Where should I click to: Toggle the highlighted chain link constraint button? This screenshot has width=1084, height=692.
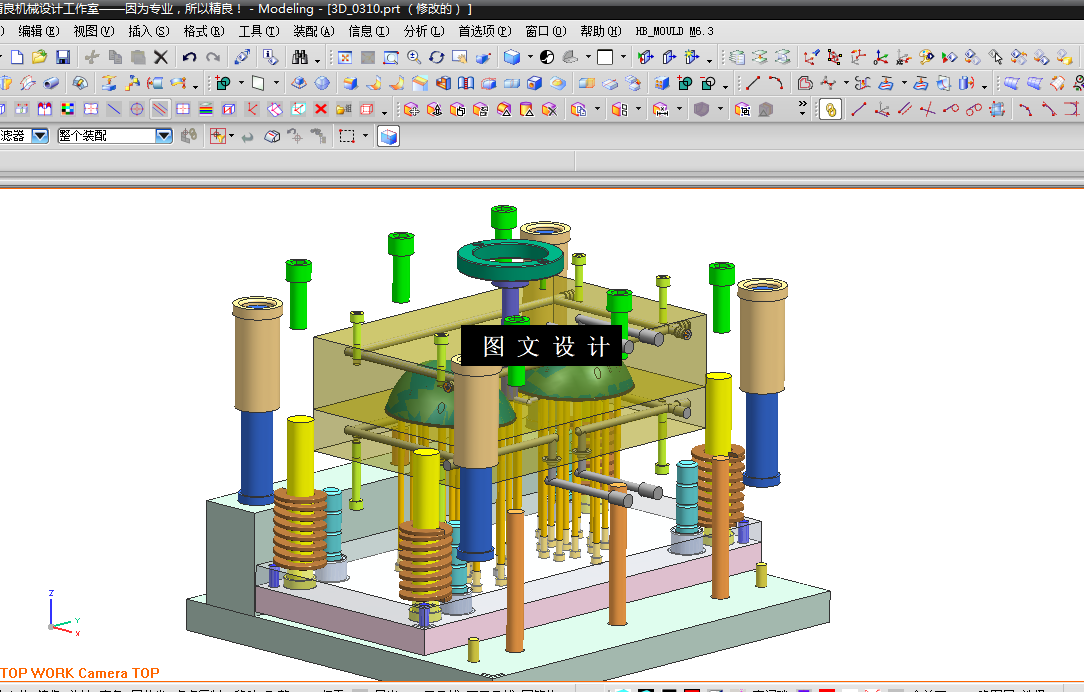[x=830, y=109]
